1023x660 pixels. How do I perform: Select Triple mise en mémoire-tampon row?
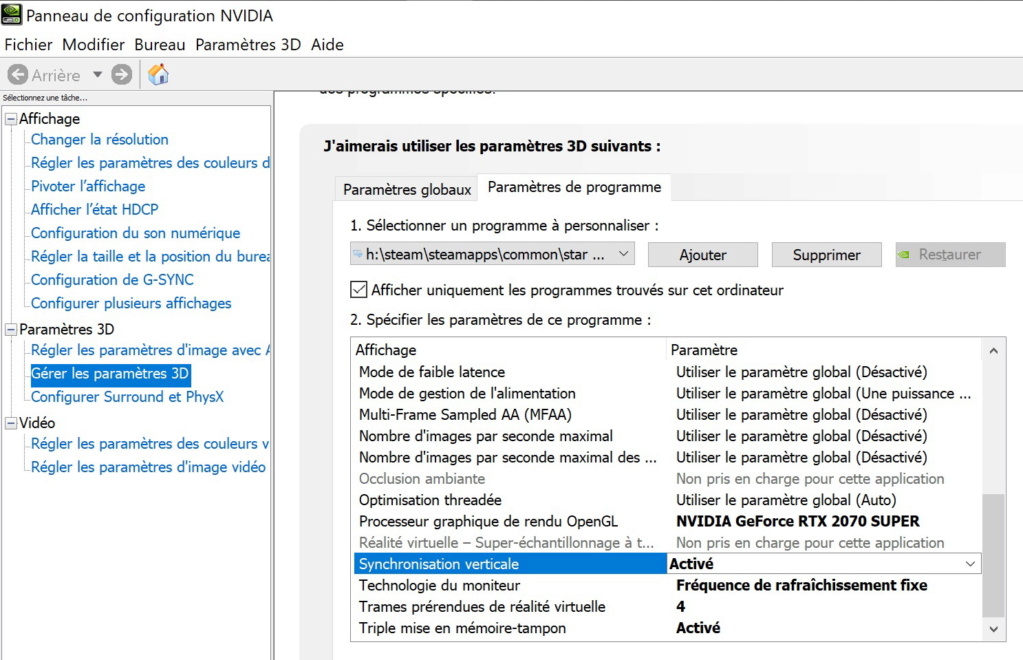tap(667, 629)
